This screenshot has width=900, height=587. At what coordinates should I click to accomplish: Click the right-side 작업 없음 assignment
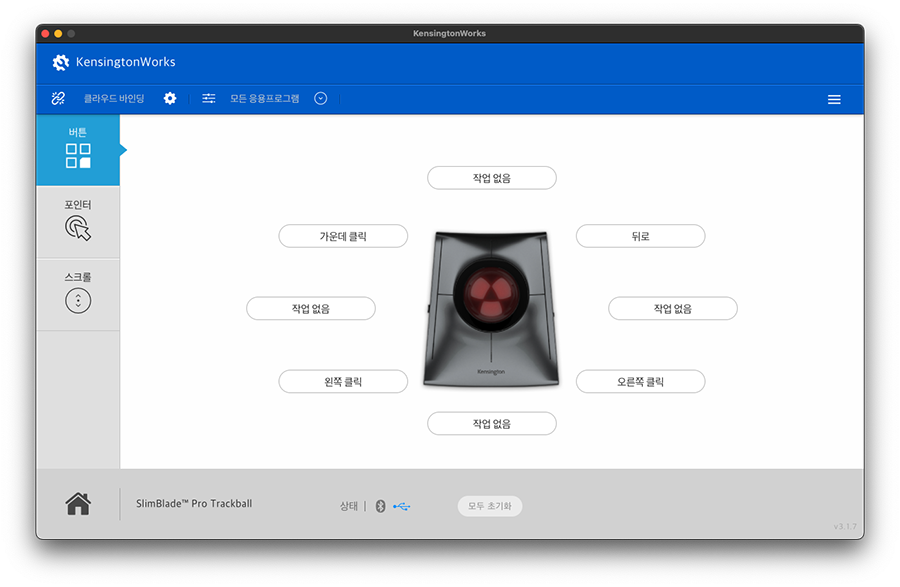[x=673, y=308]
